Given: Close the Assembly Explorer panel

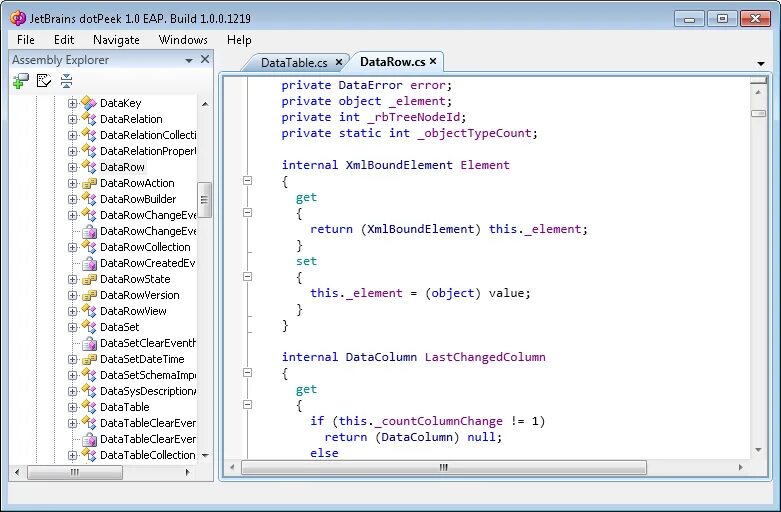Looking at the screenshot, I should (x=205, y=59).
